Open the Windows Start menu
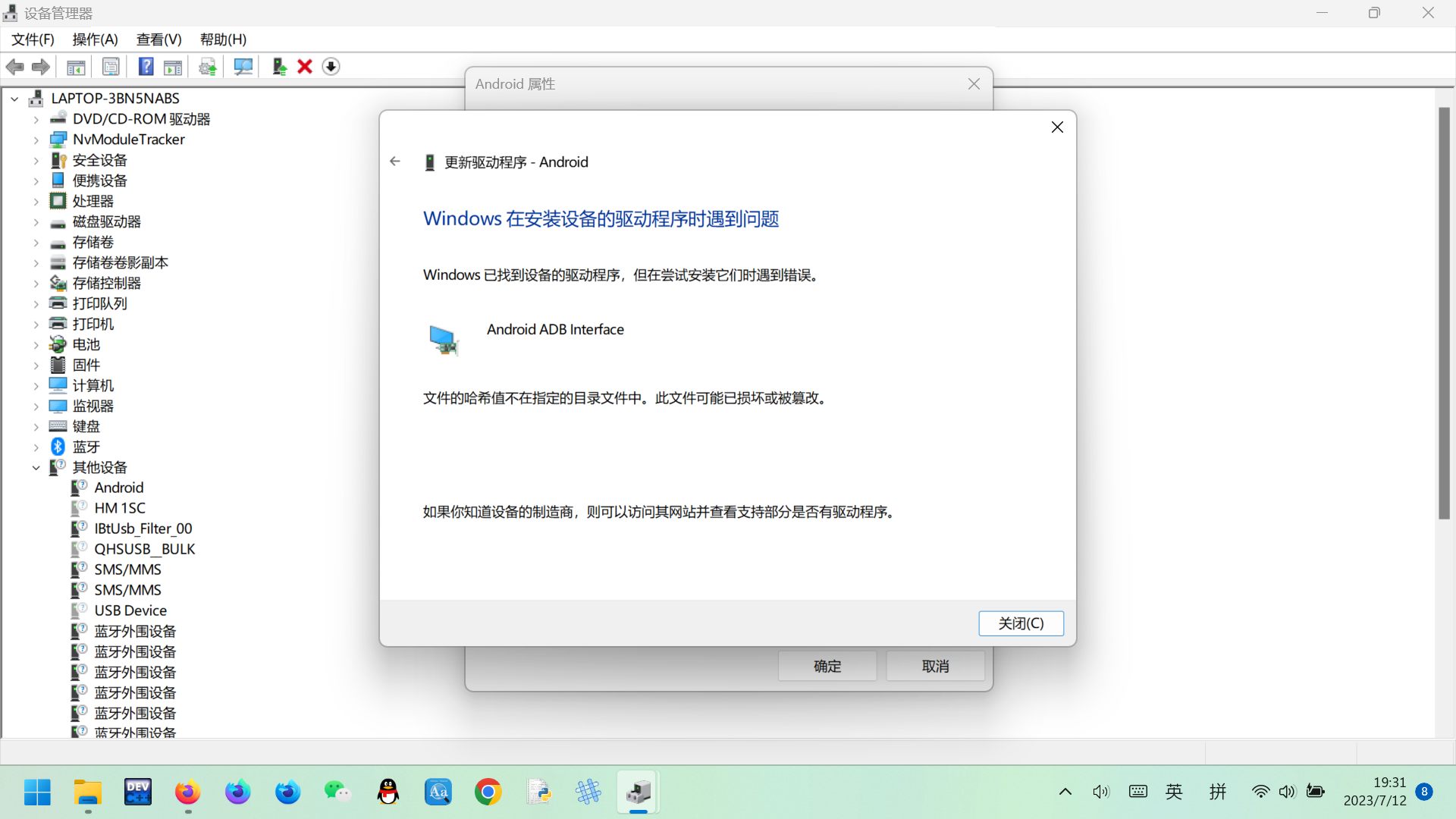The height and width of the screenshot is (819, 1456). (x=37, y=792)
